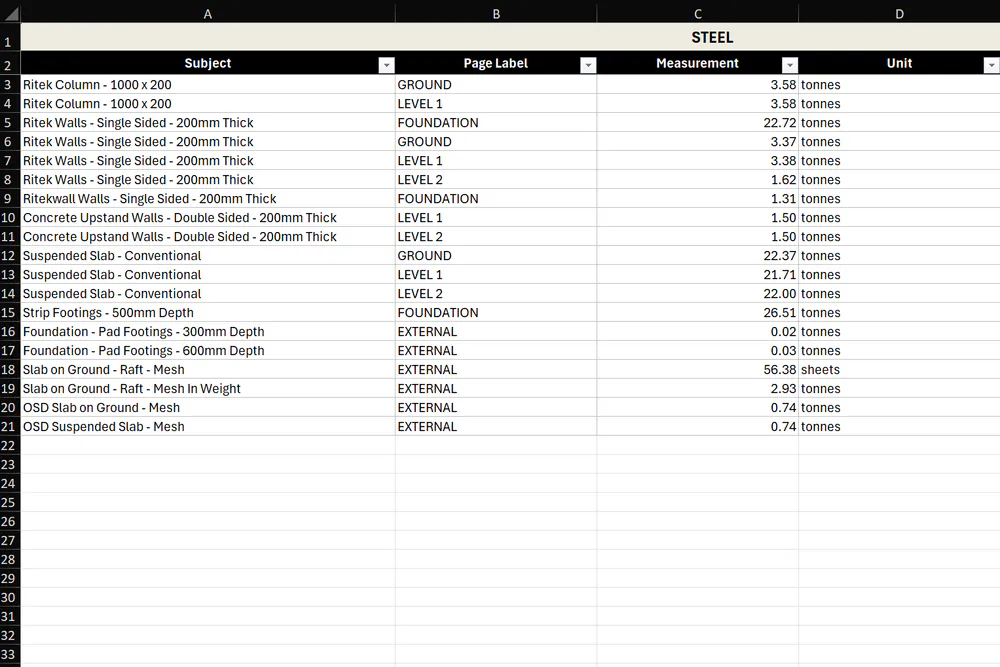Open the Page Label filter dropdown

588,65
